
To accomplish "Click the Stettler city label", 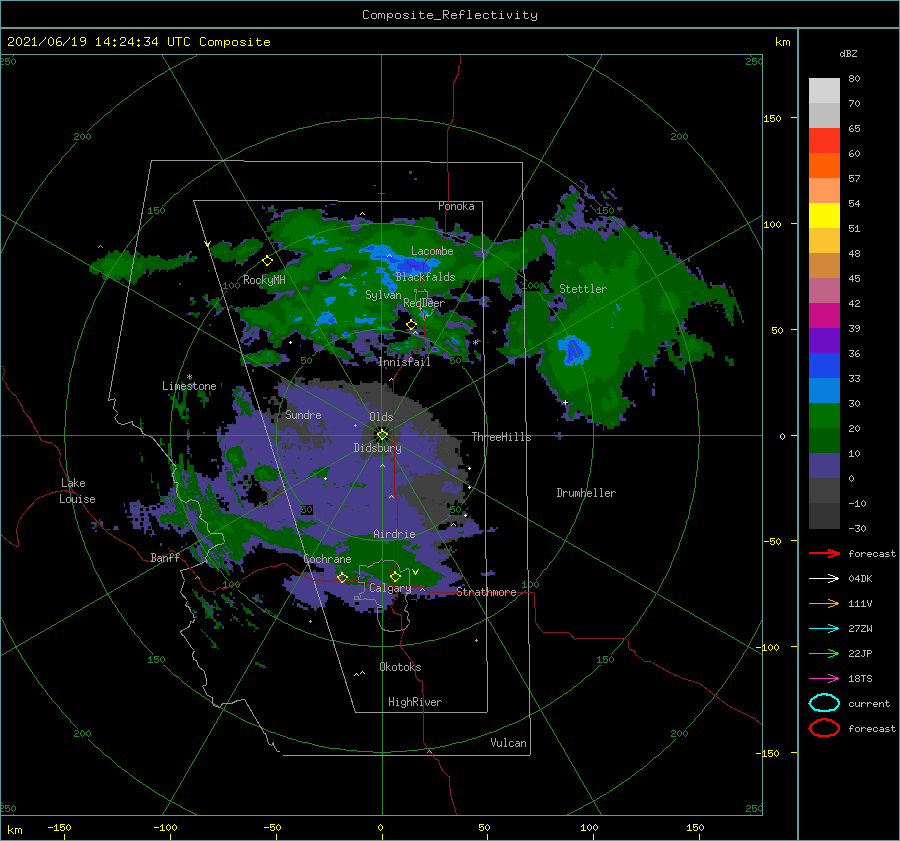I will pos(583,289).
